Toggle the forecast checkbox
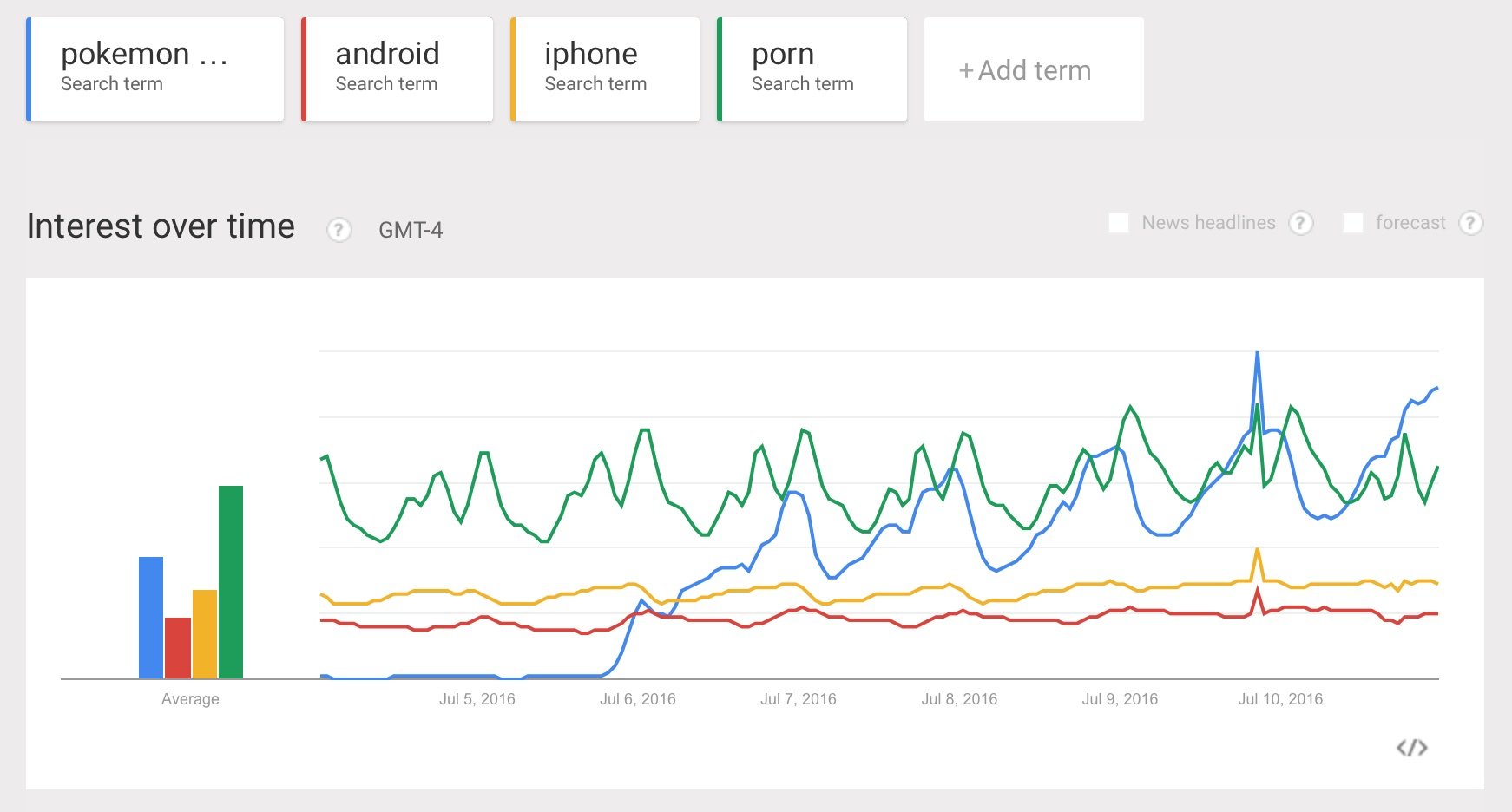The width and height of the screenshot is (1512, 812). click(1352, 223)
